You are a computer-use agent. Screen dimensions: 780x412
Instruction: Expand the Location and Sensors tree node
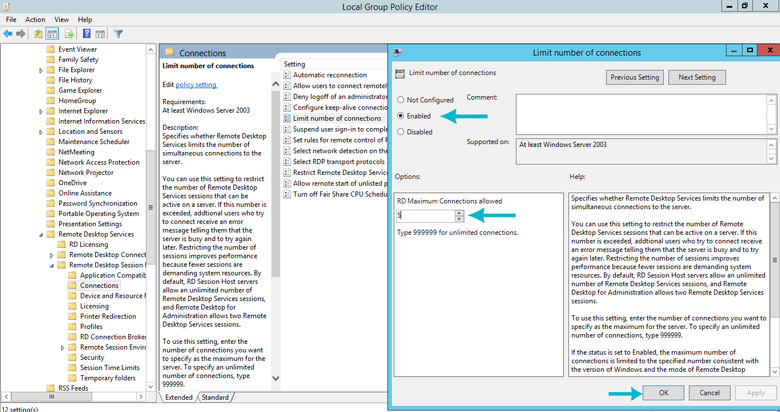click(x=41, y=132)
